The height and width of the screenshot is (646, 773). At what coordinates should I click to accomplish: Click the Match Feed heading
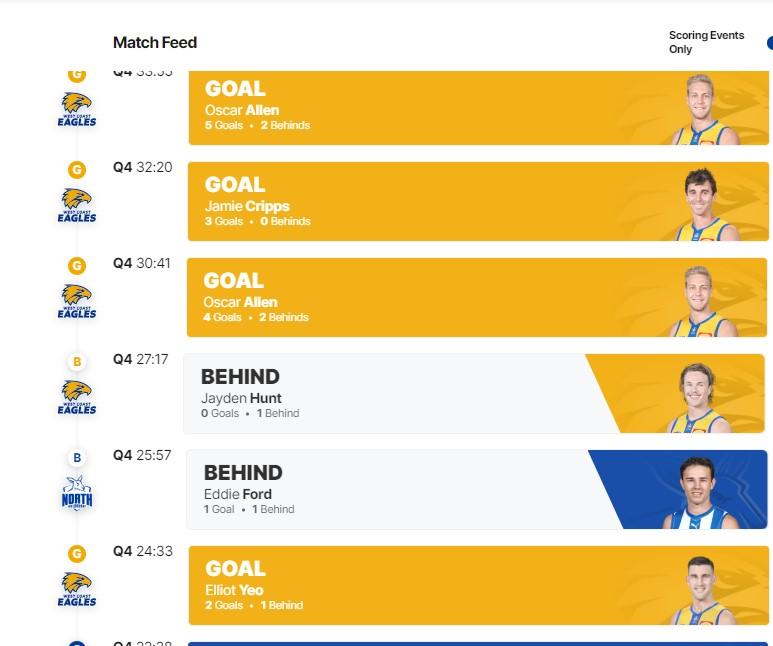pos(155,42)
